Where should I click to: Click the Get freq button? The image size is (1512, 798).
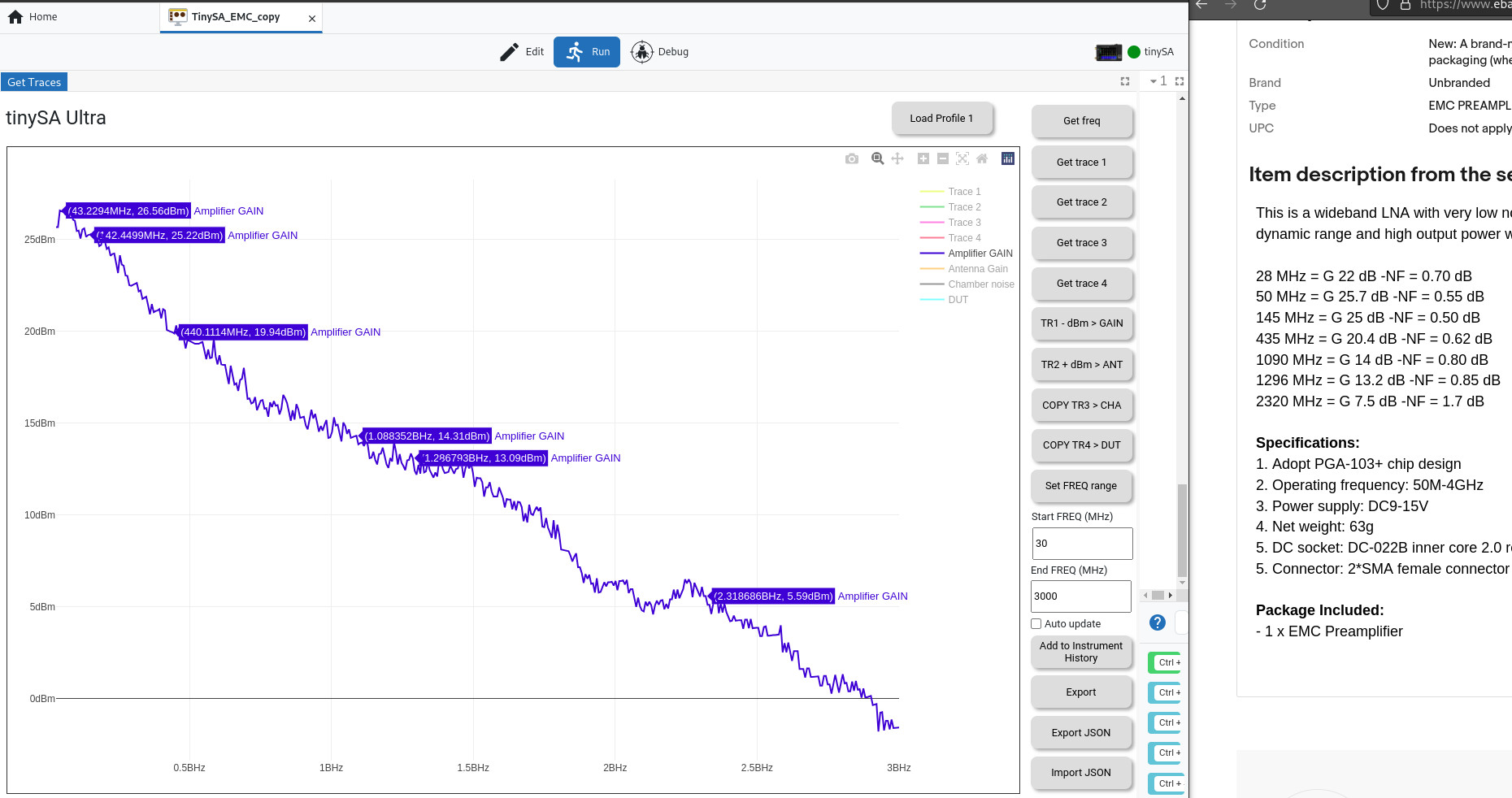point(1082,121)
